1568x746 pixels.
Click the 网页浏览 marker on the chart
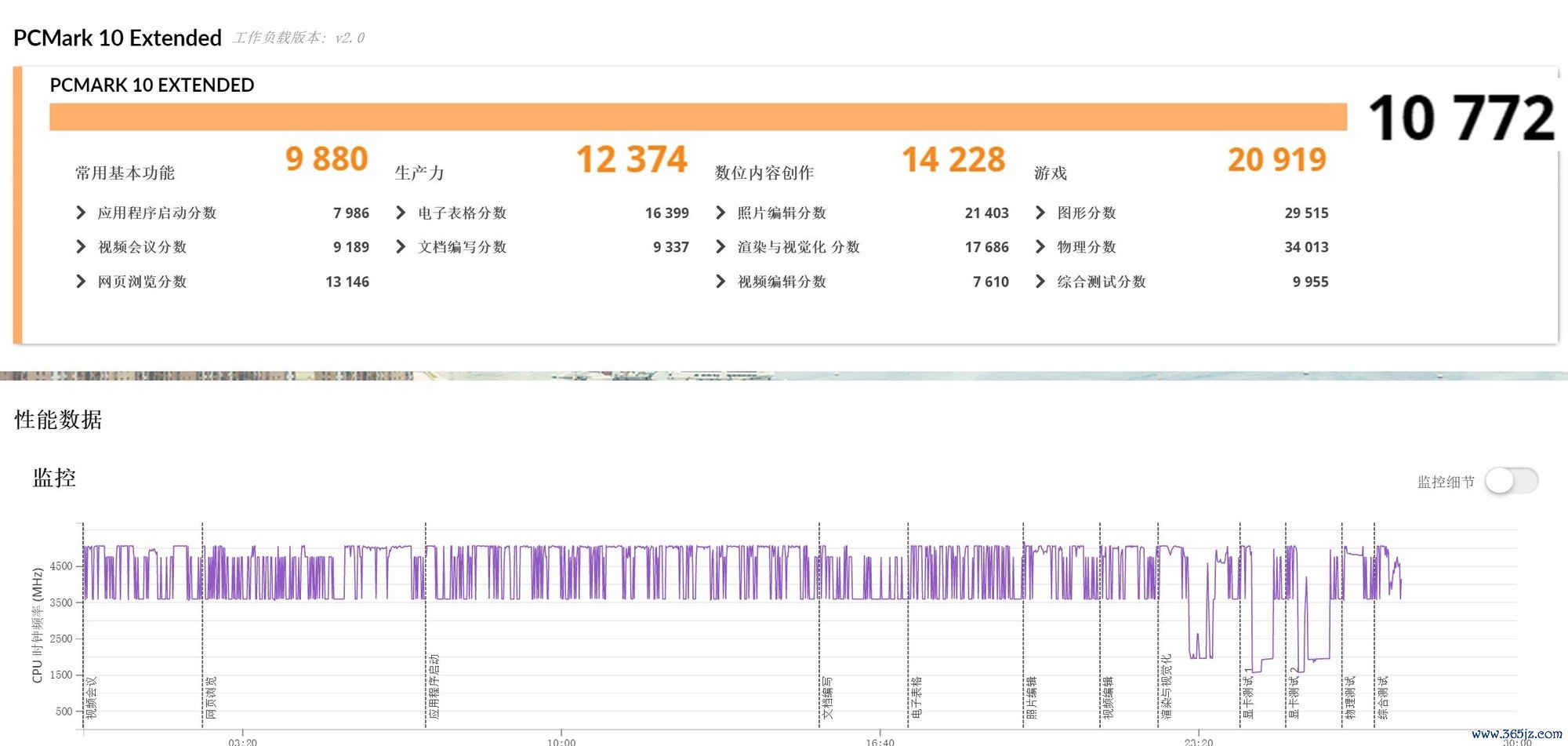(x=211, y=698)
